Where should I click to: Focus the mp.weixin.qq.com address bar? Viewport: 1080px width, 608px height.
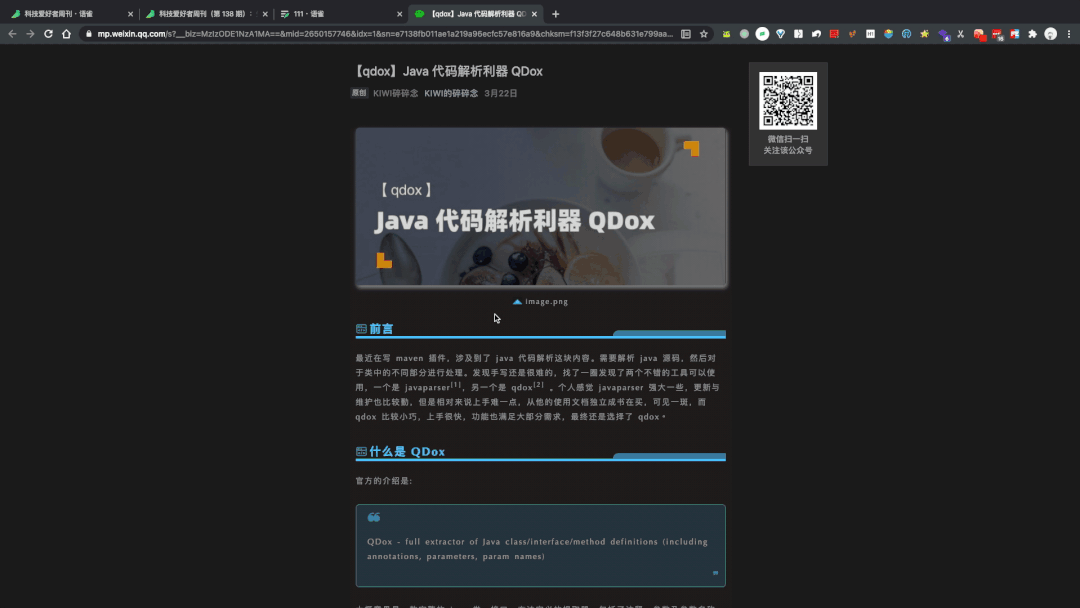pyautogui.click(x=385, y=34)
